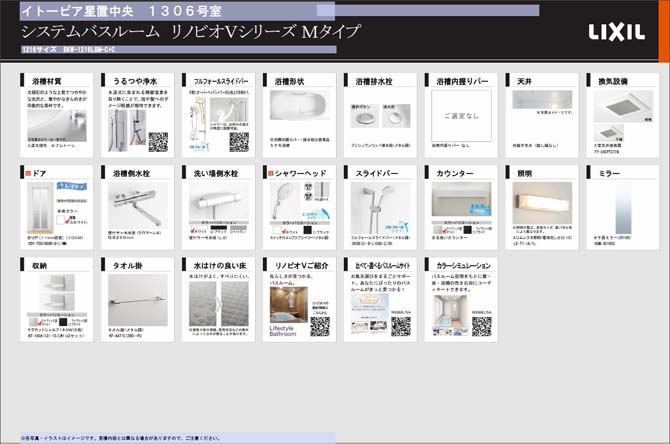Image resolution: width=670 pixels, height=444 pixels.
Task: Click the 換気設備 heading
Action: click(613, 81)
